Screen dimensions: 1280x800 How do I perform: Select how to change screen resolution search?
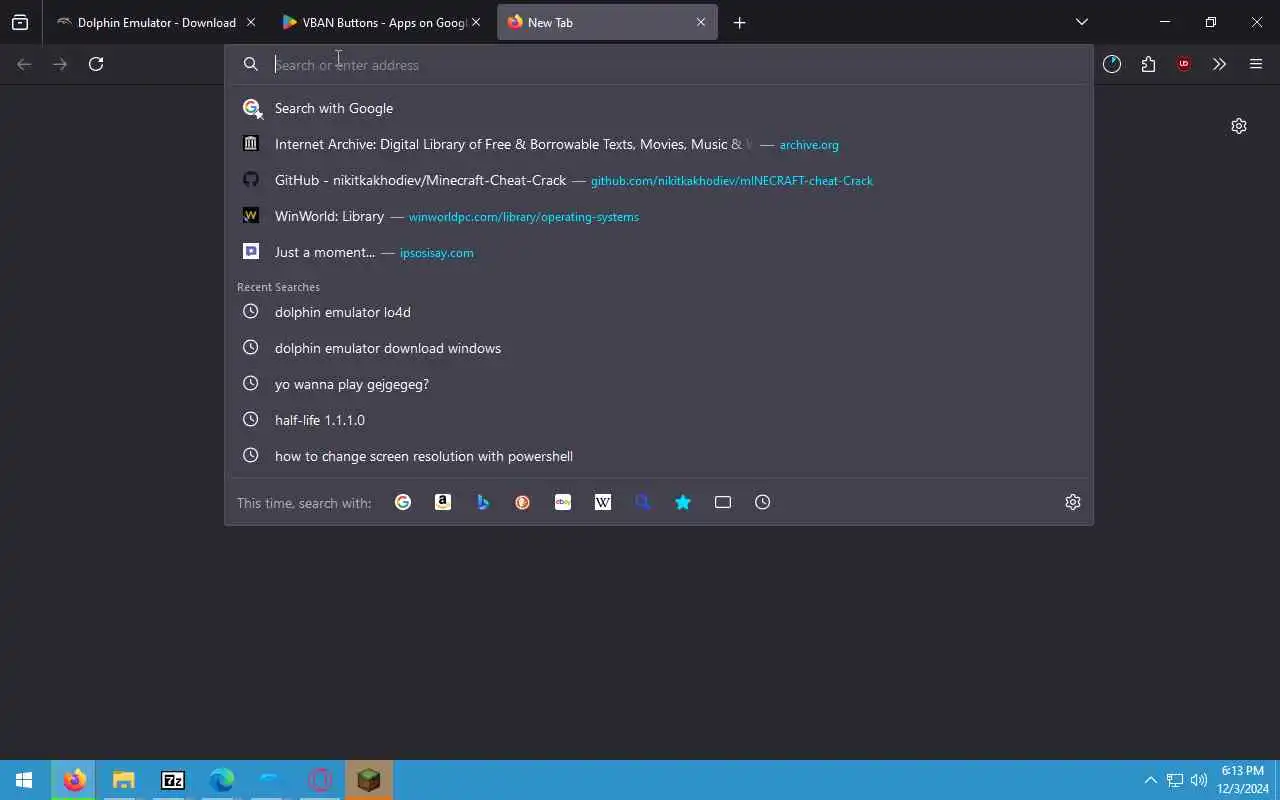click(660, 456)
